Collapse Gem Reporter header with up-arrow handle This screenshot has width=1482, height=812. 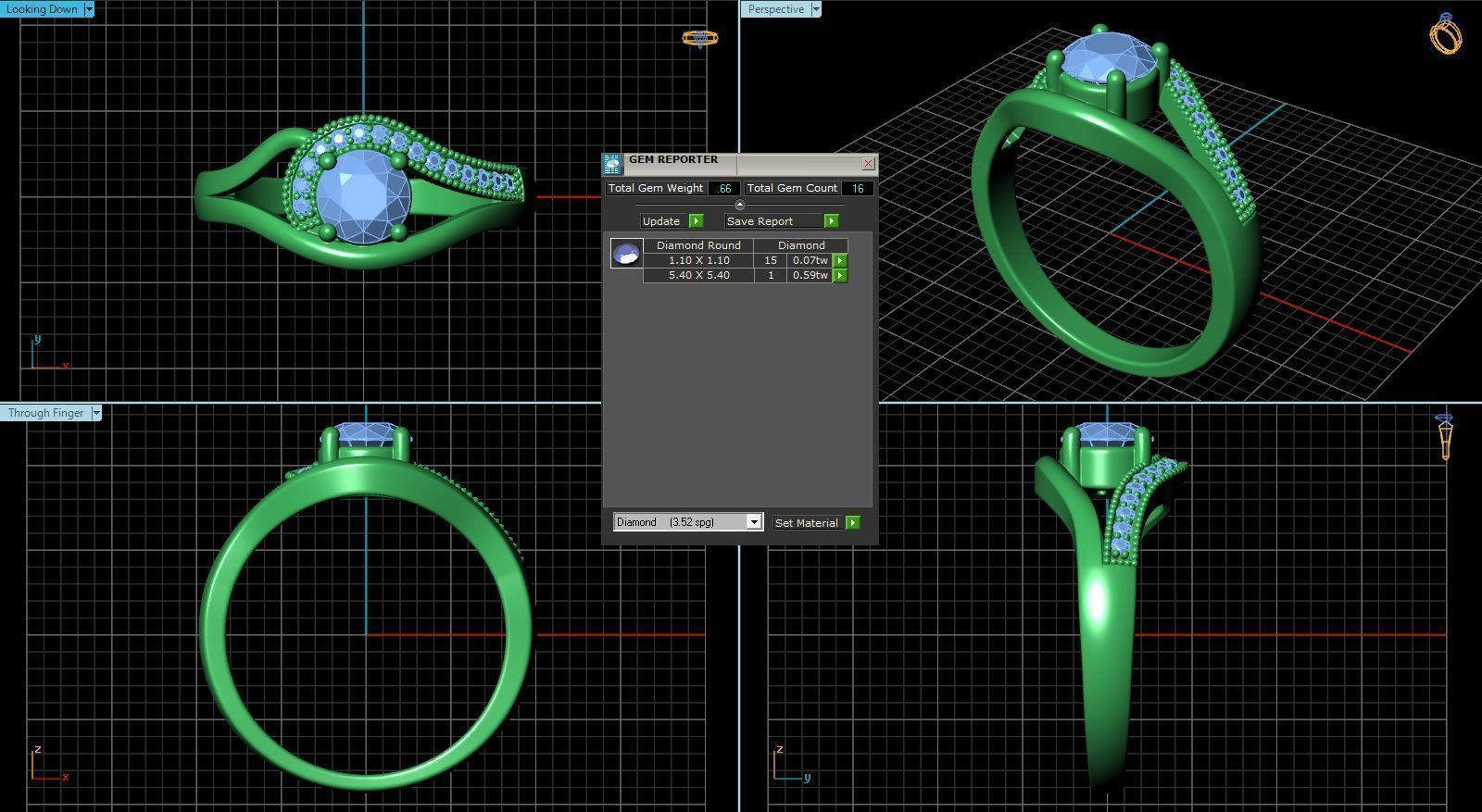(739, 205)
